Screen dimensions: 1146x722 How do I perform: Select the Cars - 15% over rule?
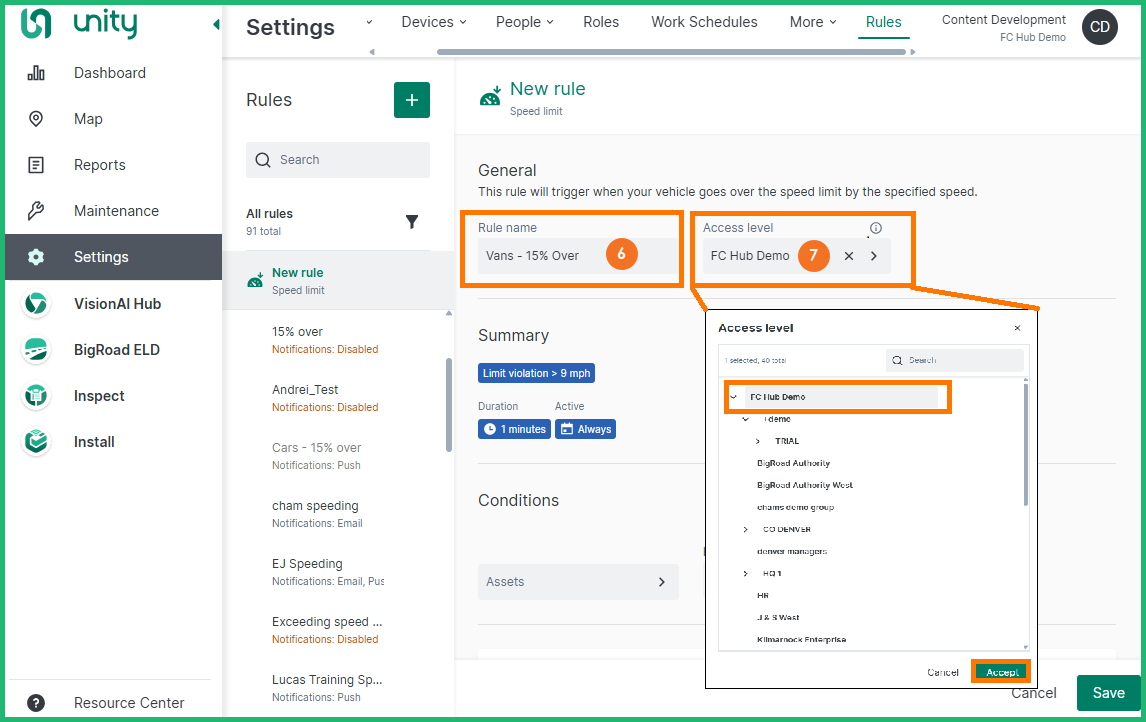point(316,448)
